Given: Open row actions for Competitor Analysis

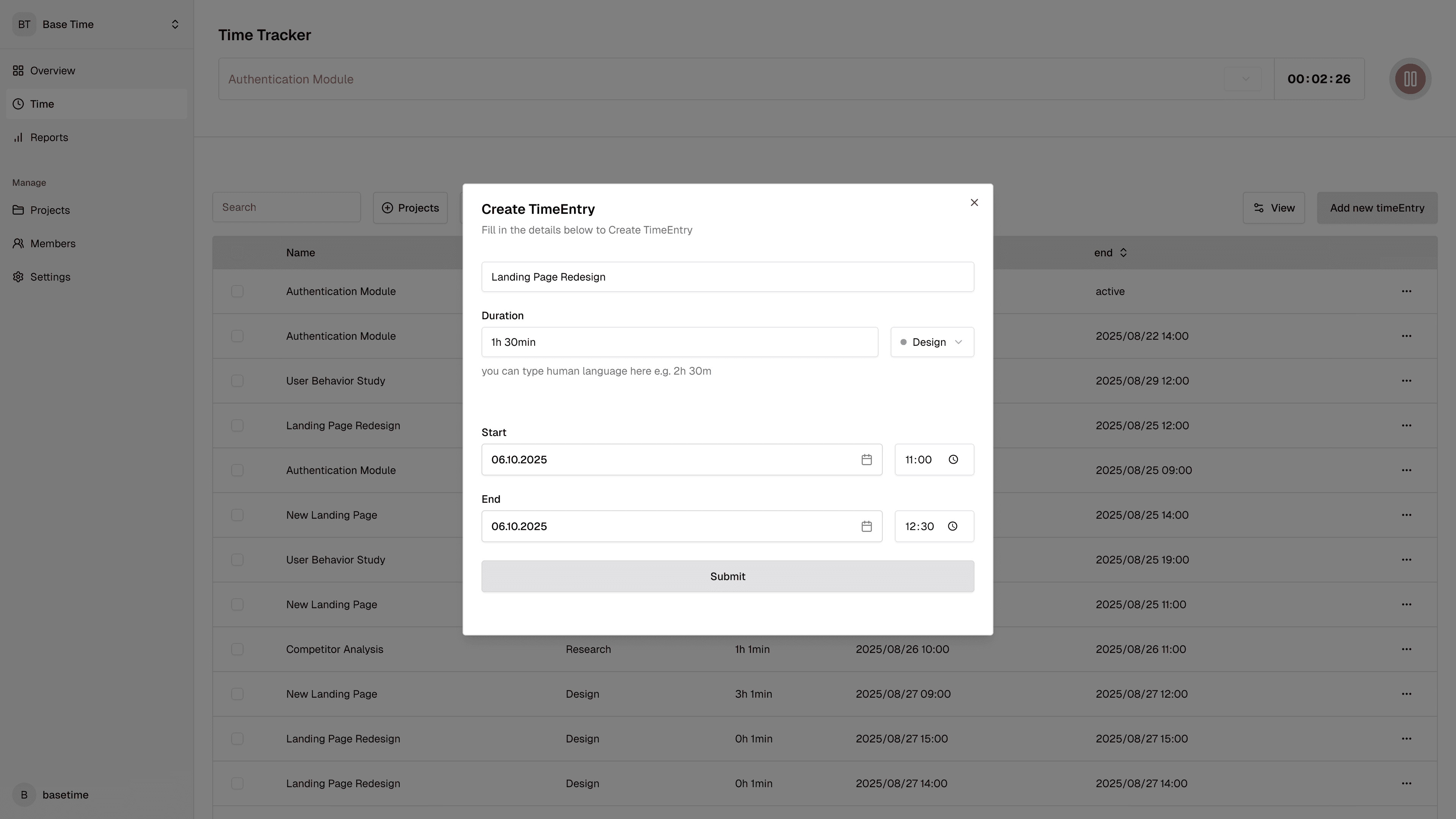Looking at the screenshot, I should pyautogui.click(x=1406, y=649).
